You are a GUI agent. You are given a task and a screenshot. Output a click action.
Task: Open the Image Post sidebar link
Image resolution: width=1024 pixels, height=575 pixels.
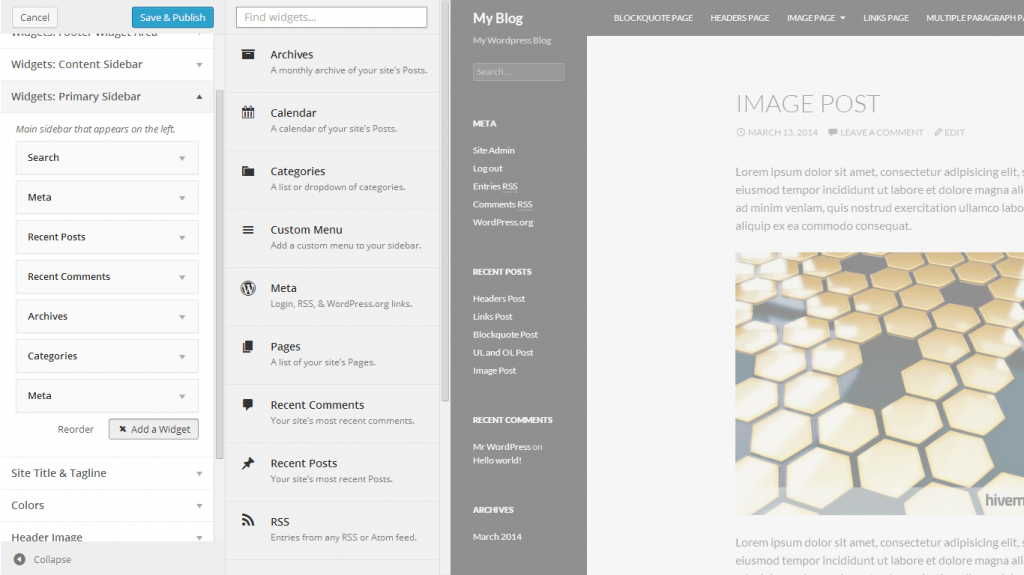(494, 370)
